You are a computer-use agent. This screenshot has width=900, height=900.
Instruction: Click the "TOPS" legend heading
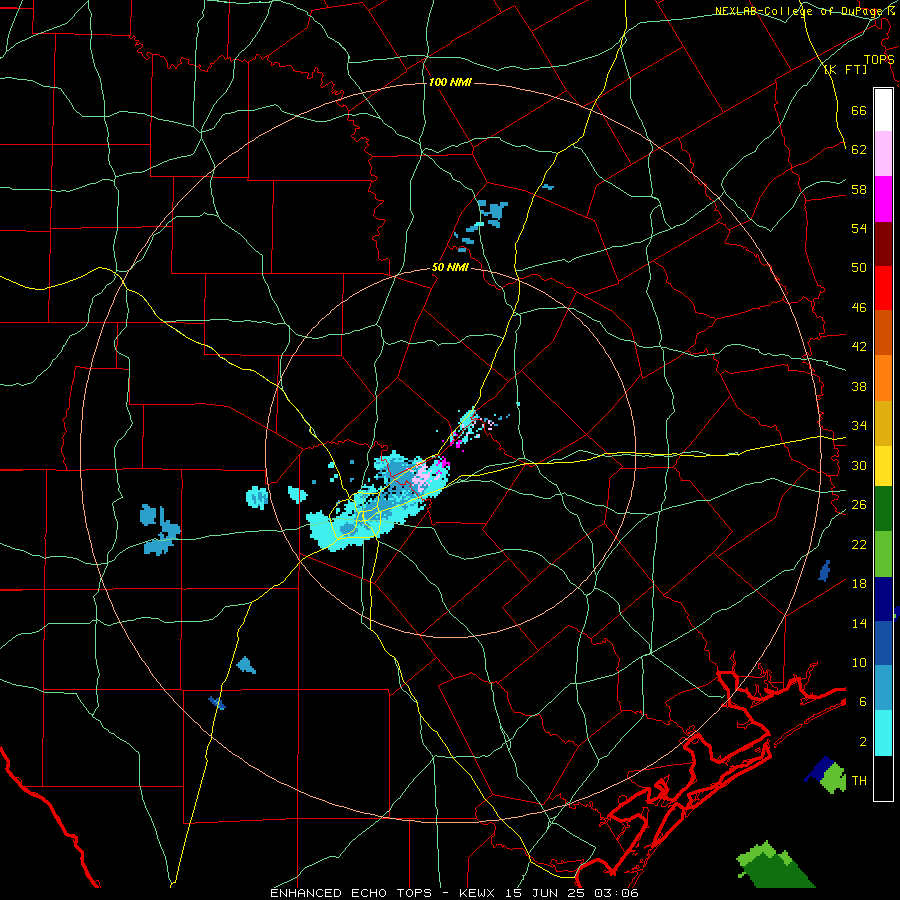pos(879,59)
